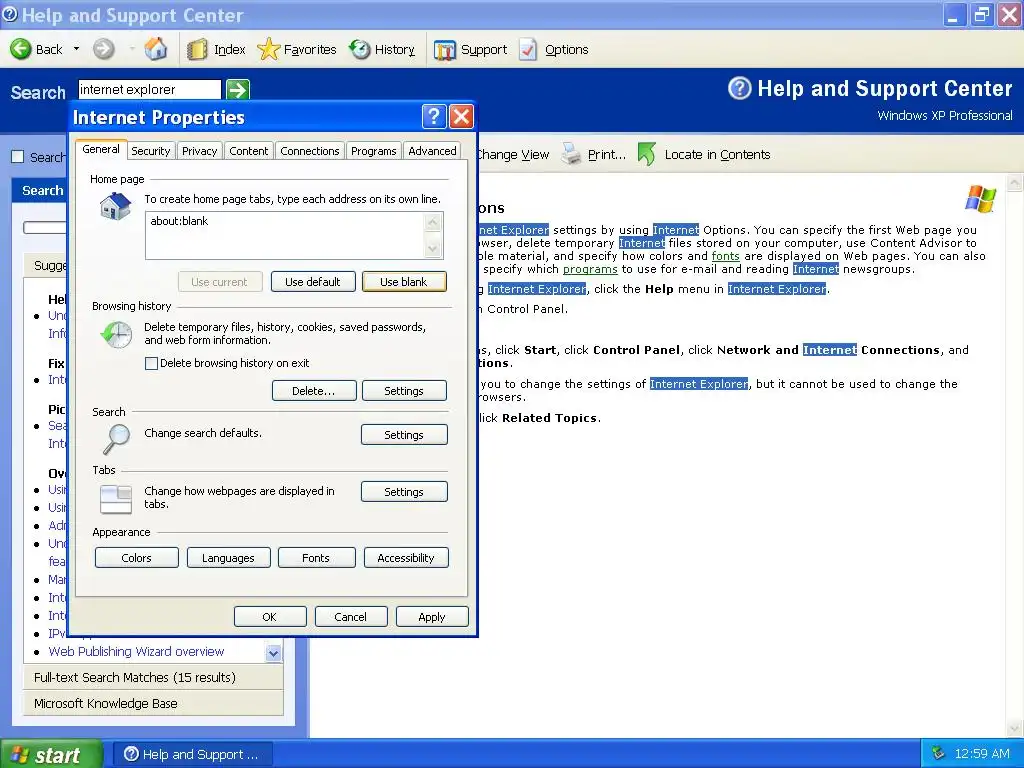Switch to the Security tab

click(150, 151)
